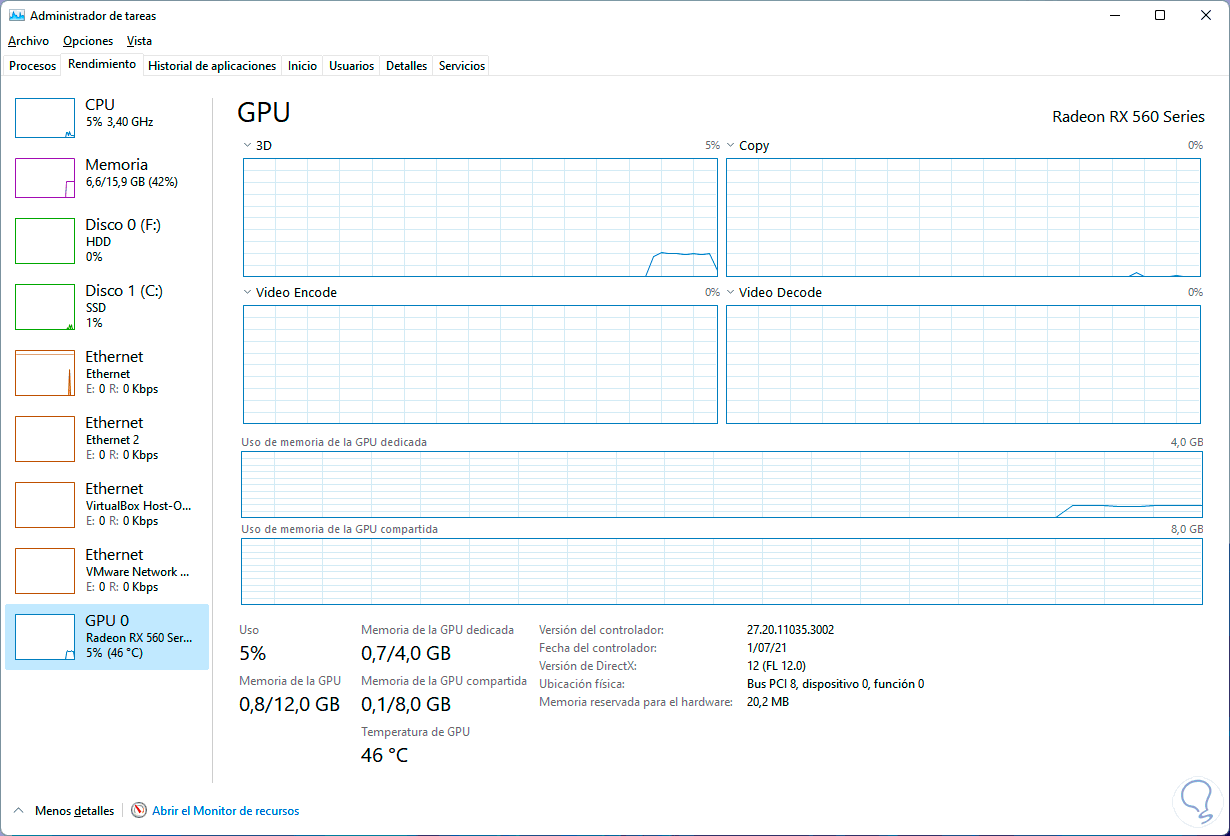
Task: Click the Resource Monitor icon
Action: point(139,811)
